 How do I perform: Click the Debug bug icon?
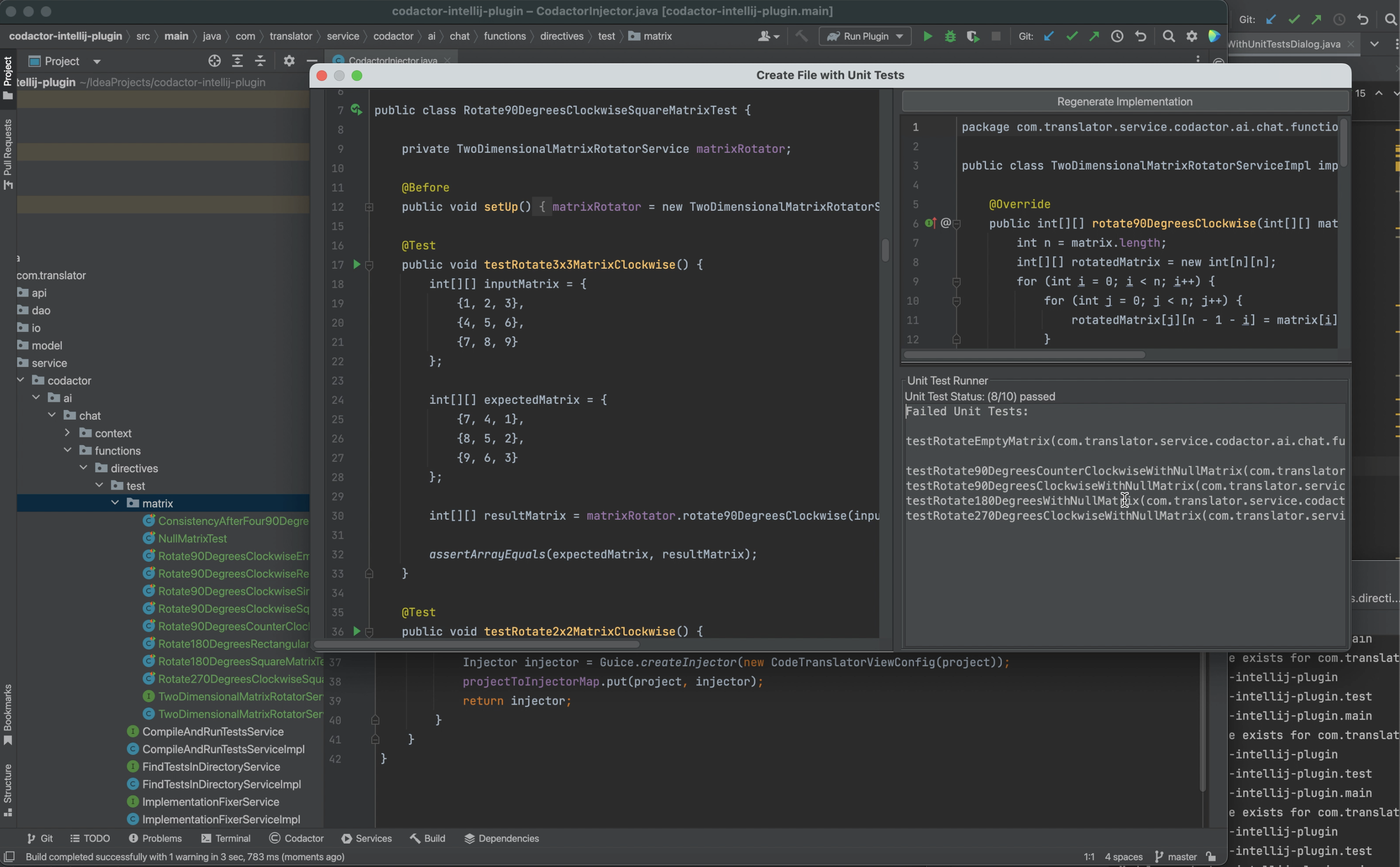(x=950, y=36)
